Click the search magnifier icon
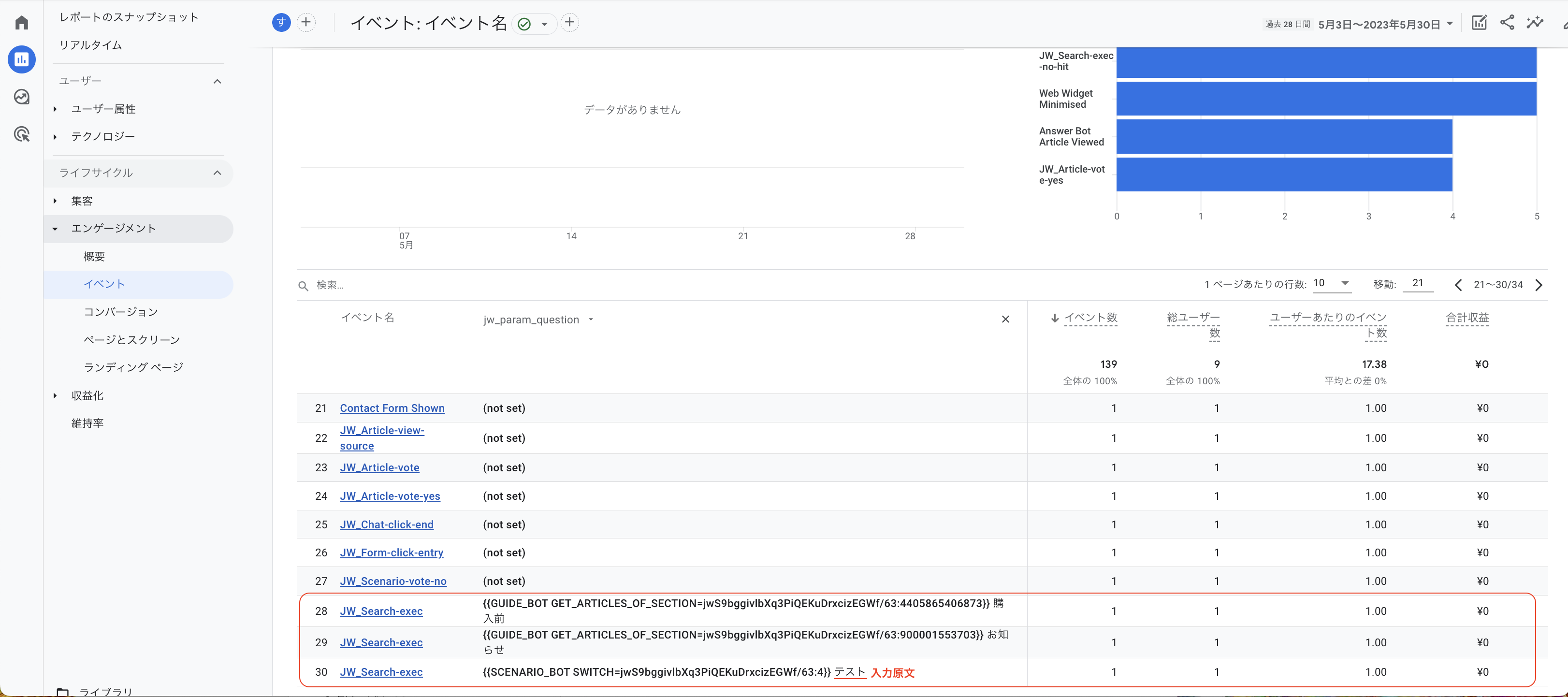1568x697 pixels. (x=303, y=286)
